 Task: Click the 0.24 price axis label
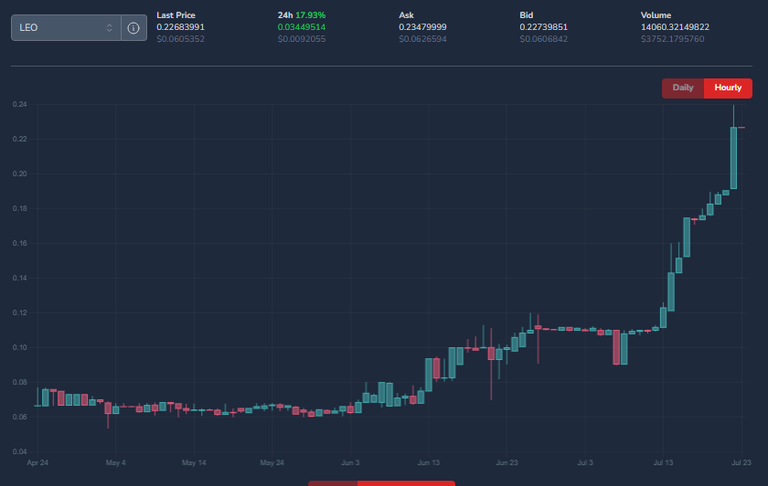(x=20, y=104)
